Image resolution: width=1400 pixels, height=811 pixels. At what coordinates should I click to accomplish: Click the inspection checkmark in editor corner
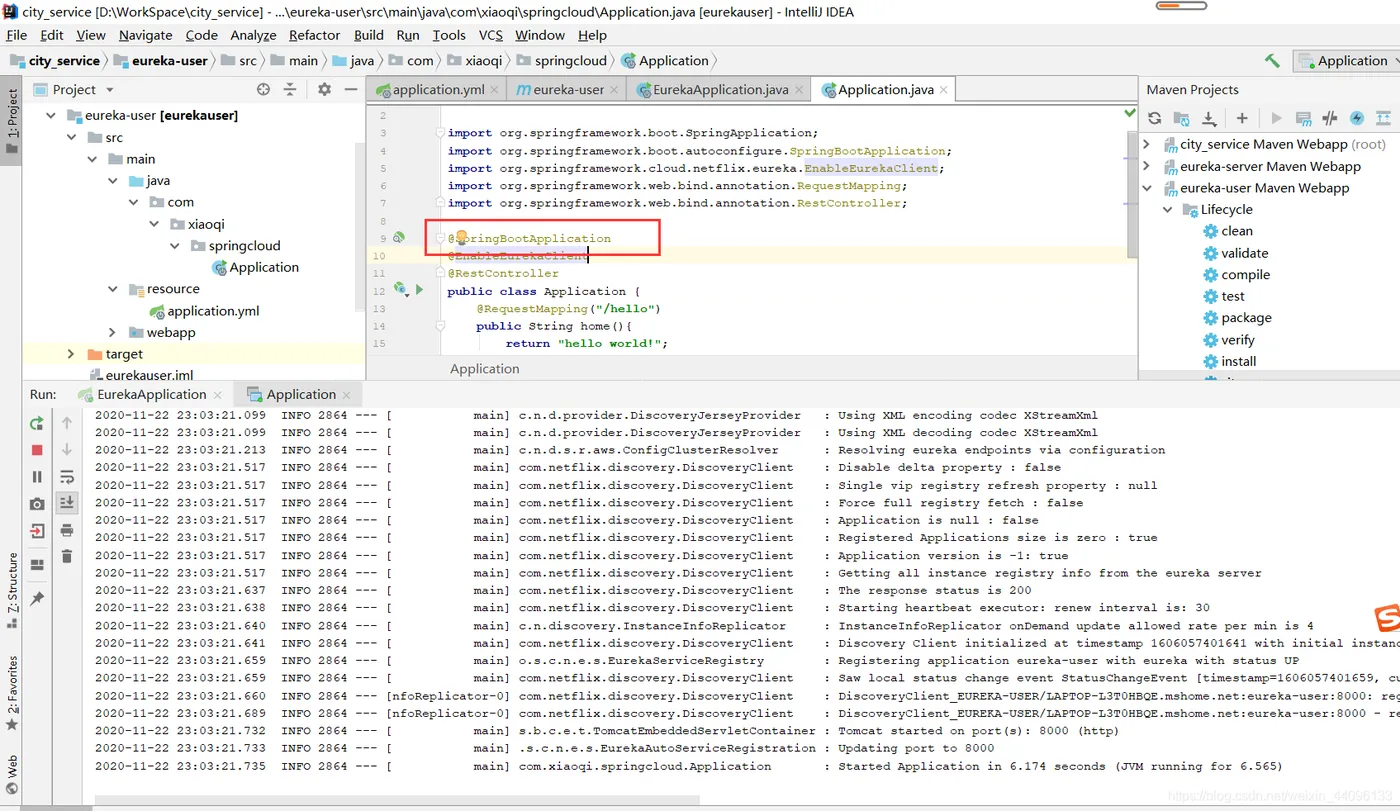click(x=1130, y=114)
